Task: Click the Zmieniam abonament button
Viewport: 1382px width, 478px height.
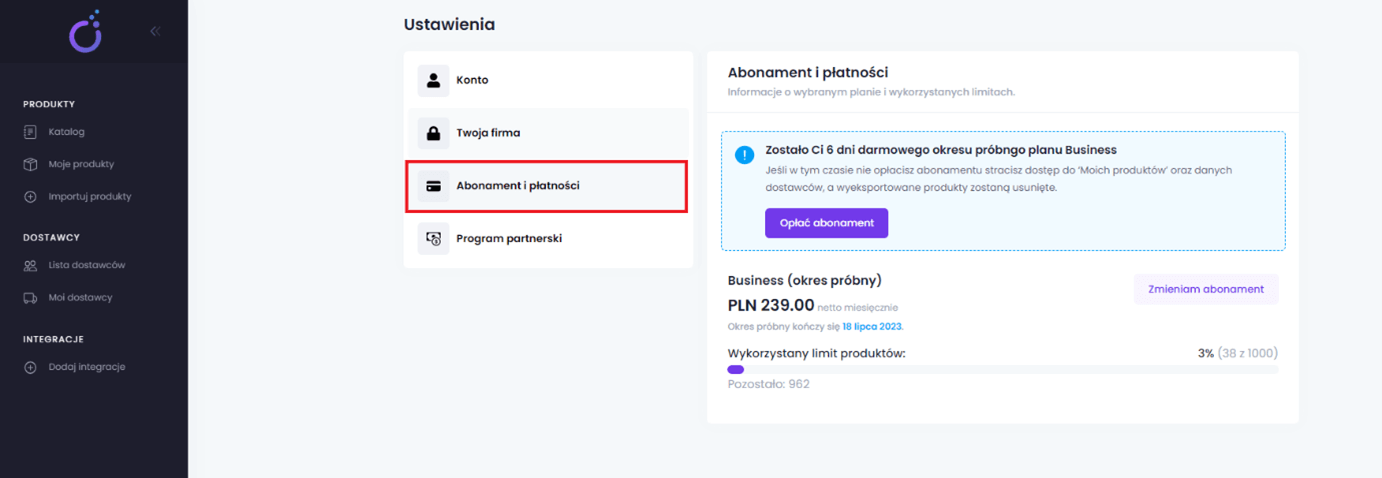Action: [x=1206, y=289]
